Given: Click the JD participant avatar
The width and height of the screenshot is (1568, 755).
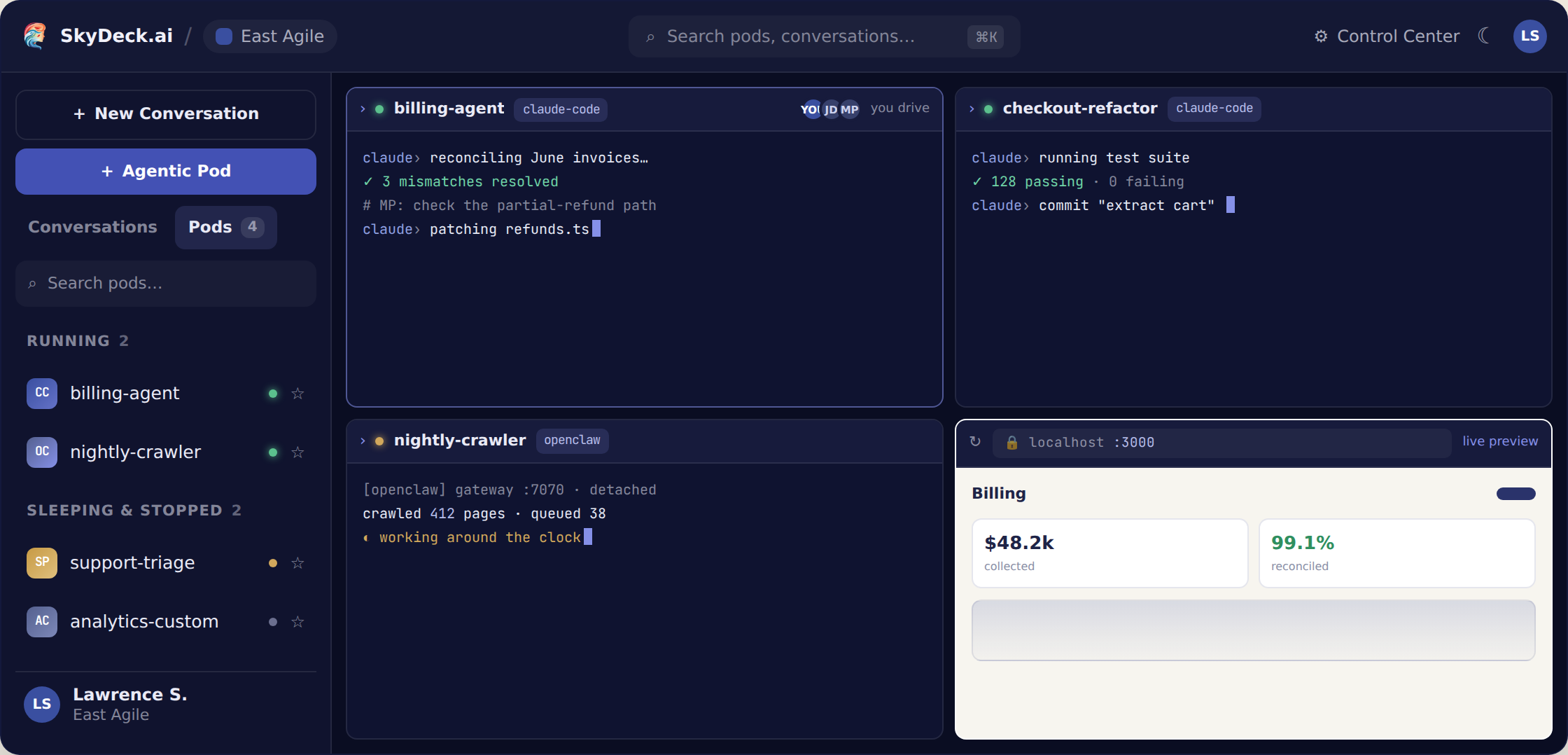Looking at the screenshot, I should coord(831,109).
